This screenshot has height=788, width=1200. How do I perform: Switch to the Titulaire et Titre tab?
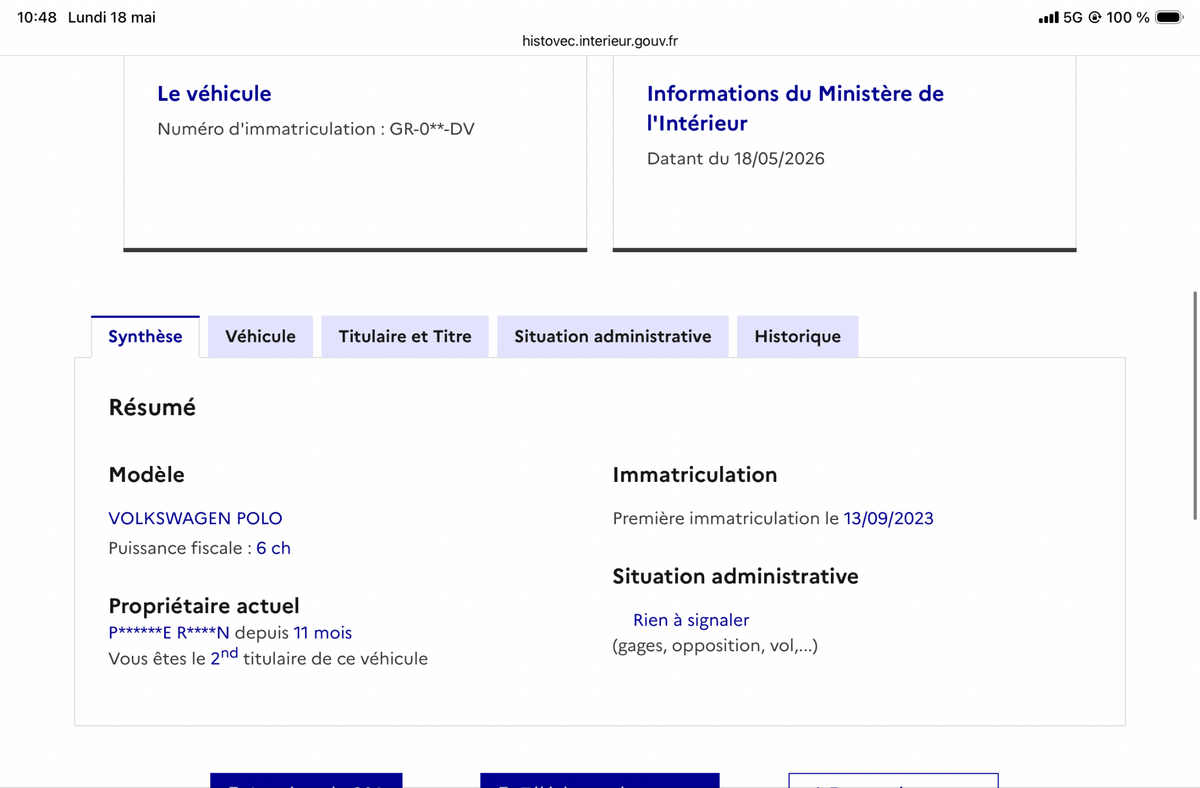point(405,336)
